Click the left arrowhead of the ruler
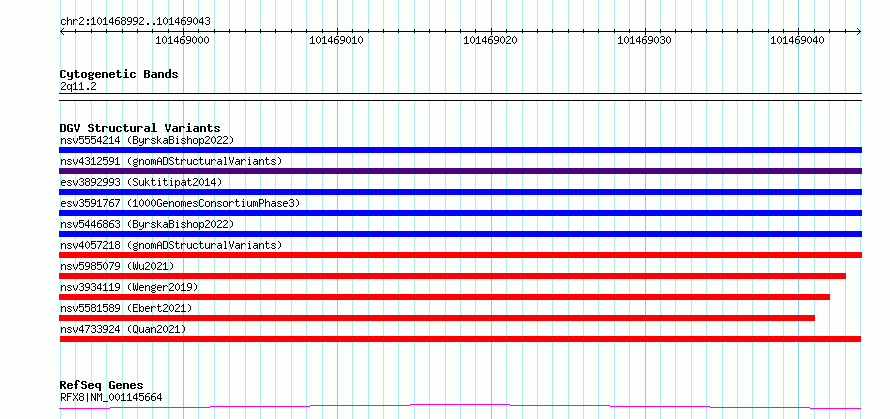 [62, 31]
